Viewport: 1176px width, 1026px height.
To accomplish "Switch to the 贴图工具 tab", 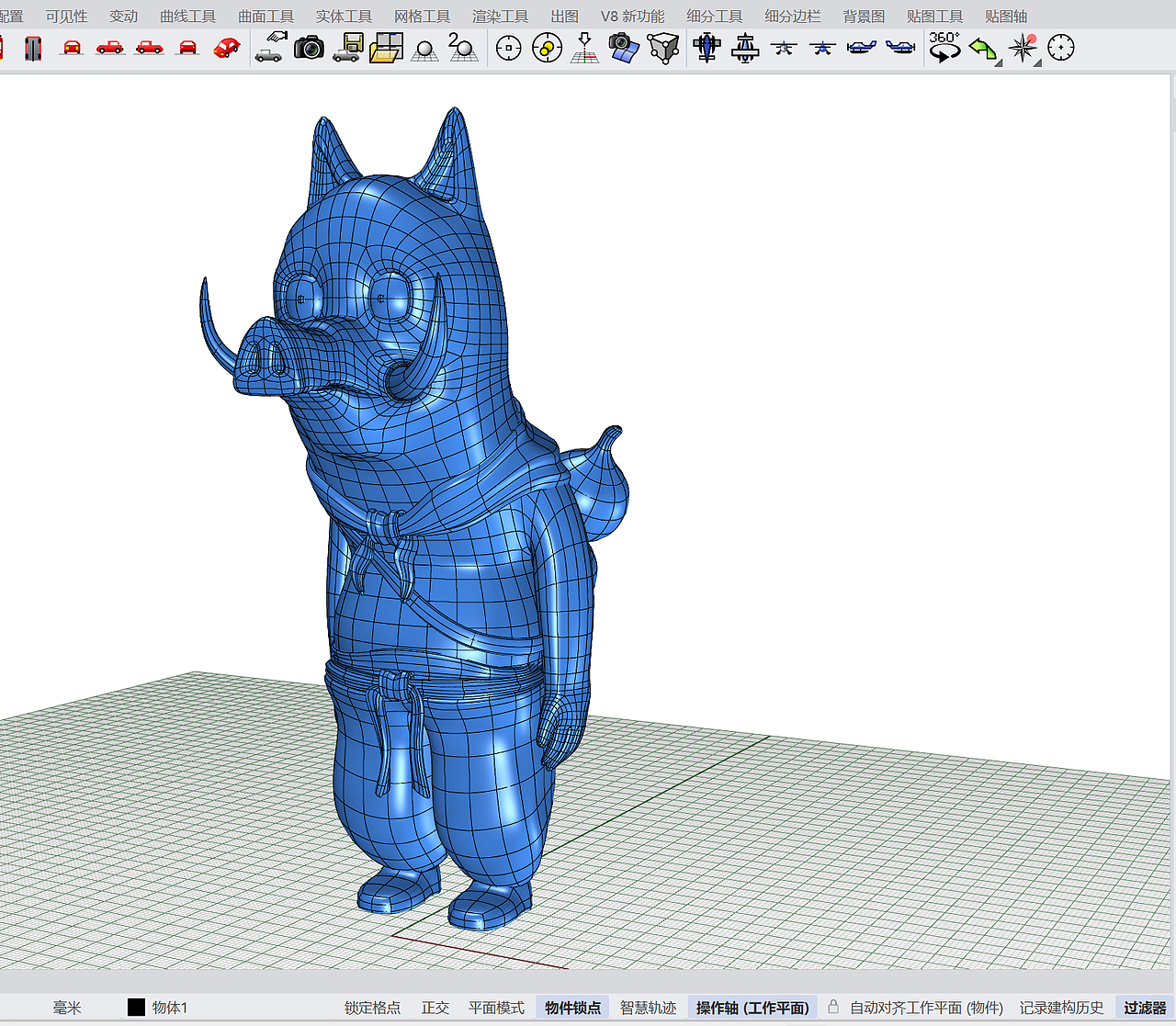I will coord(934,17).
